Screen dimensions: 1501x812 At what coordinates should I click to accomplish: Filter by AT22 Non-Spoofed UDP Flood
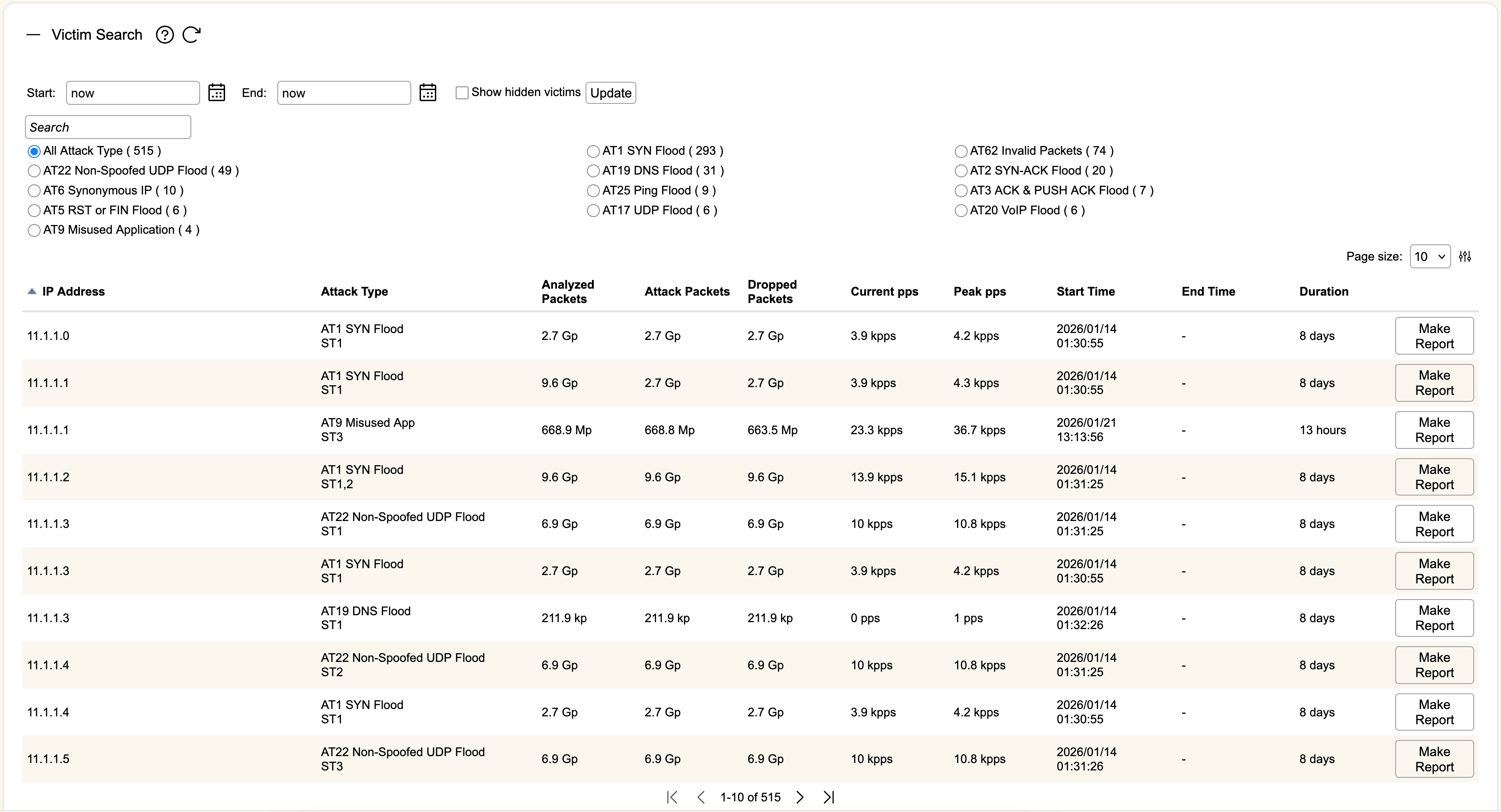[34, 171]
